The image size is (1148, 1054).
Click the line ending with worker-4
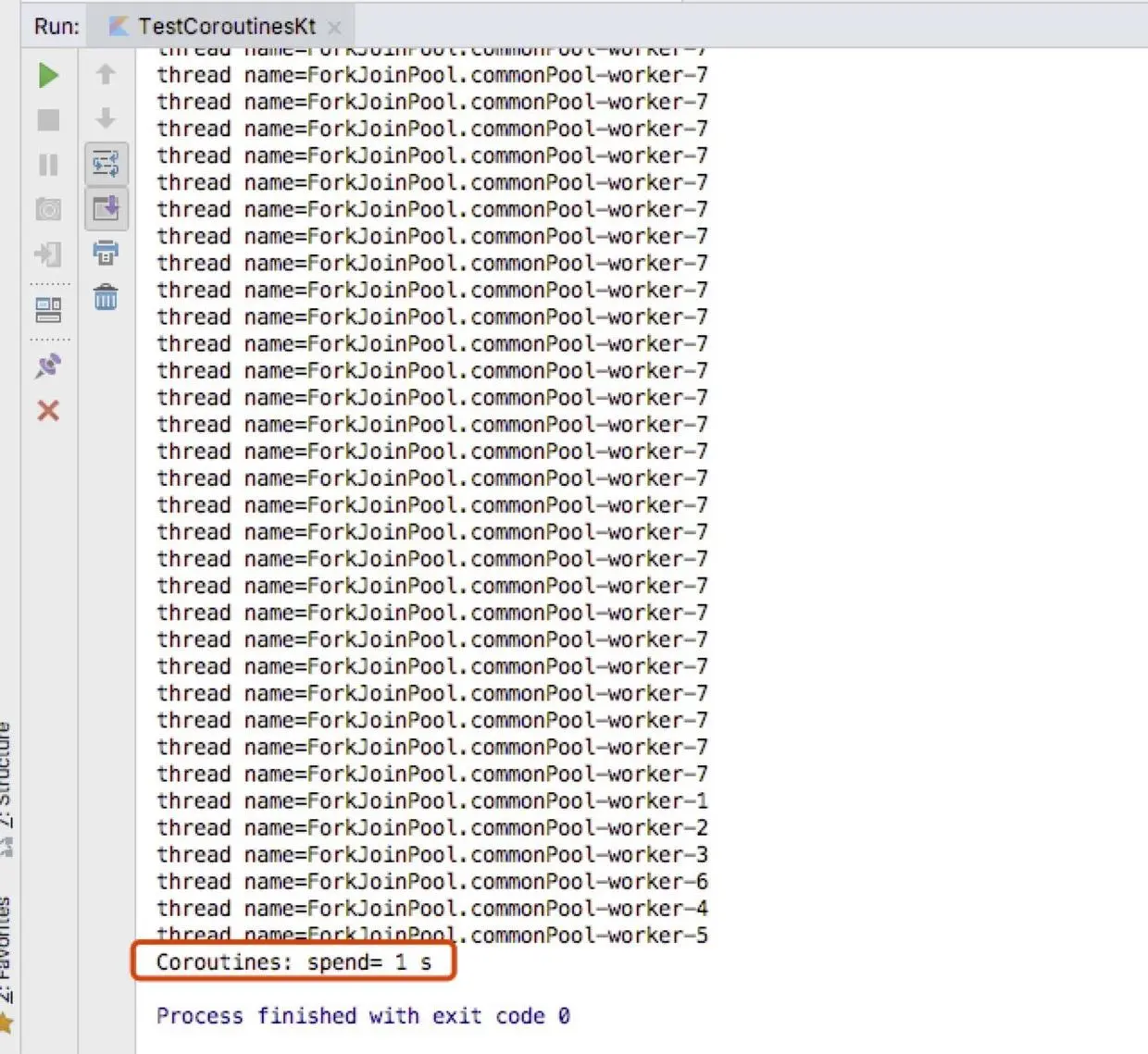432,908
